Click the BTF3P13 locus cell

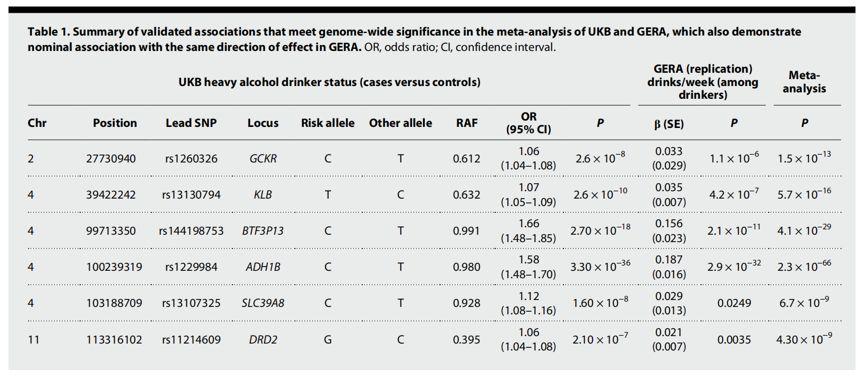(262, 231)
